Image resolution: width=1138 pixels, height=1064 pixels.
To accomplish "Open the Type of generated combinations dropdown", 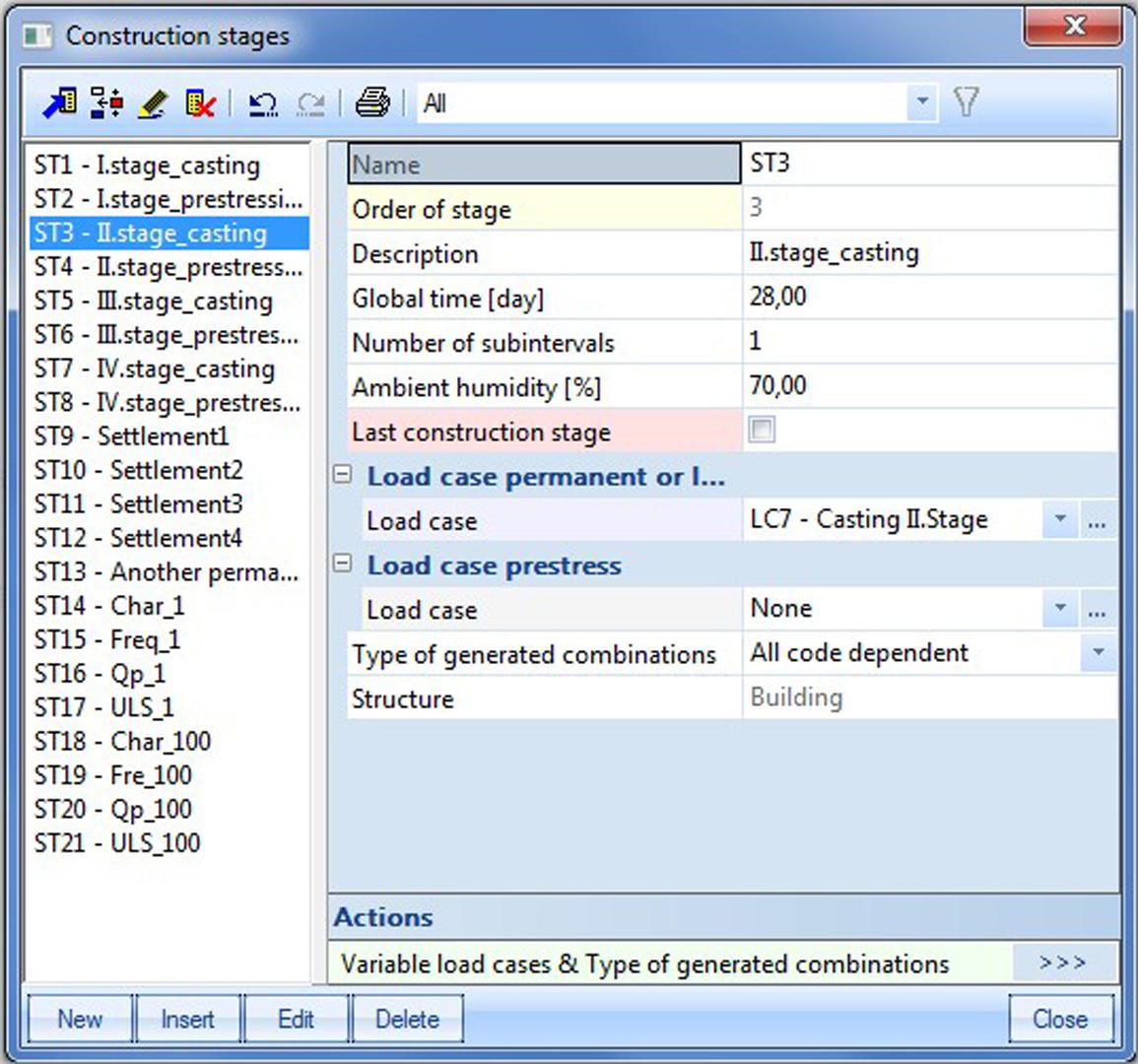I will coord(1097,653).
